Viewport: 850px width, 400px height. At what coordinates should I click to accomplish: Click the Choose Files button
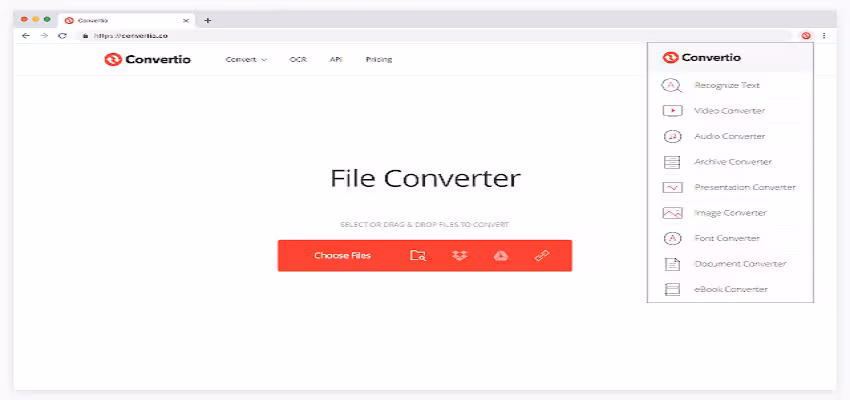(343, 255)
